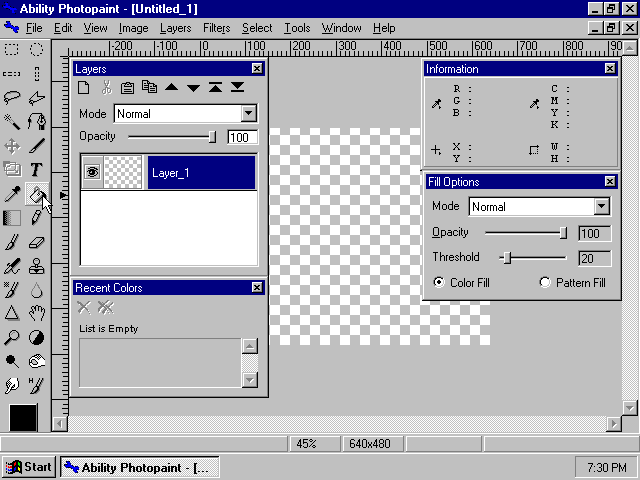
Task: Select the line drawing tool
Action: [x=36, y=146]
